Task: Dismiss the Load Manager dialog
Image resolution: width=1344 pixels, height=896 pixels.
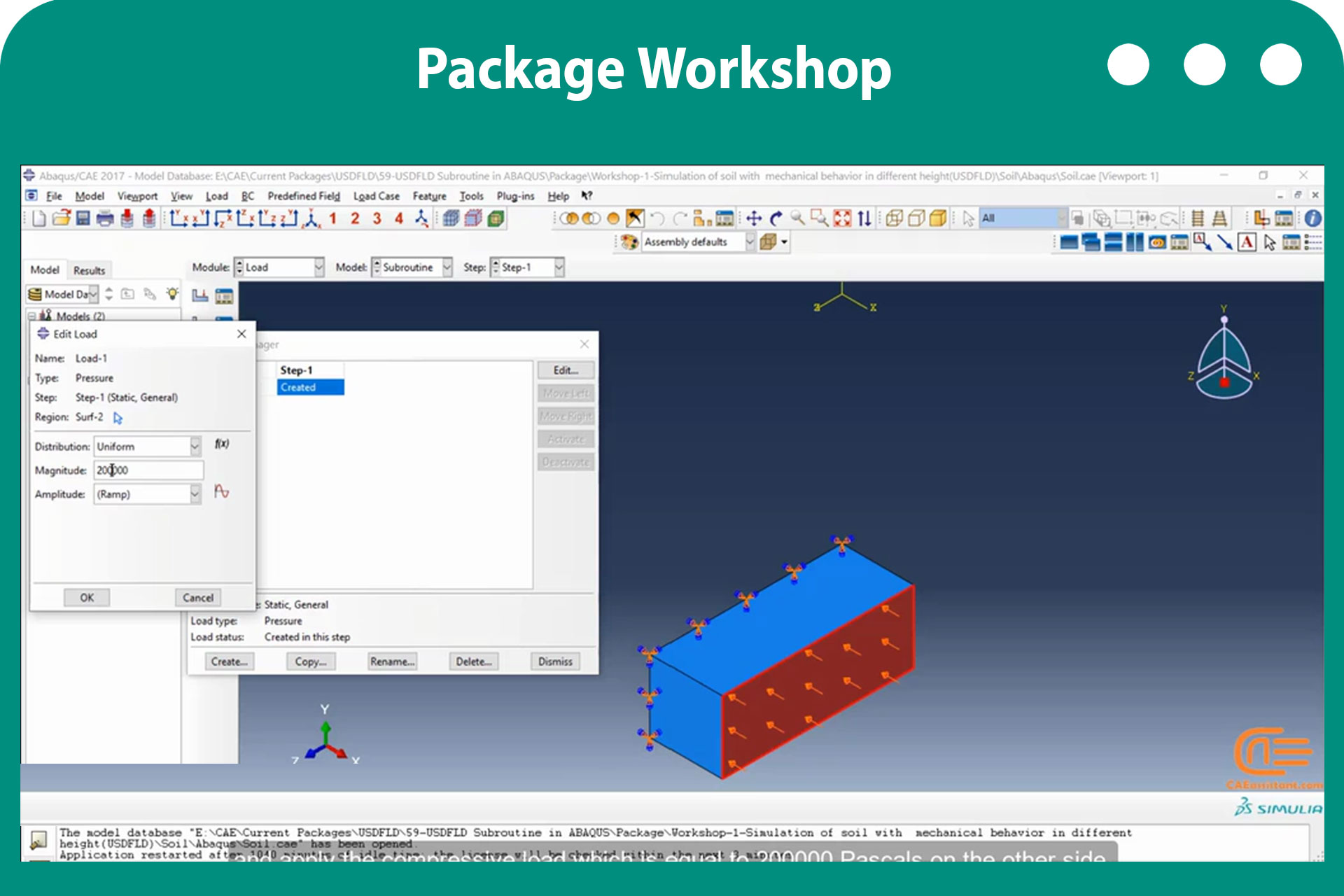Action: [555, 661]
